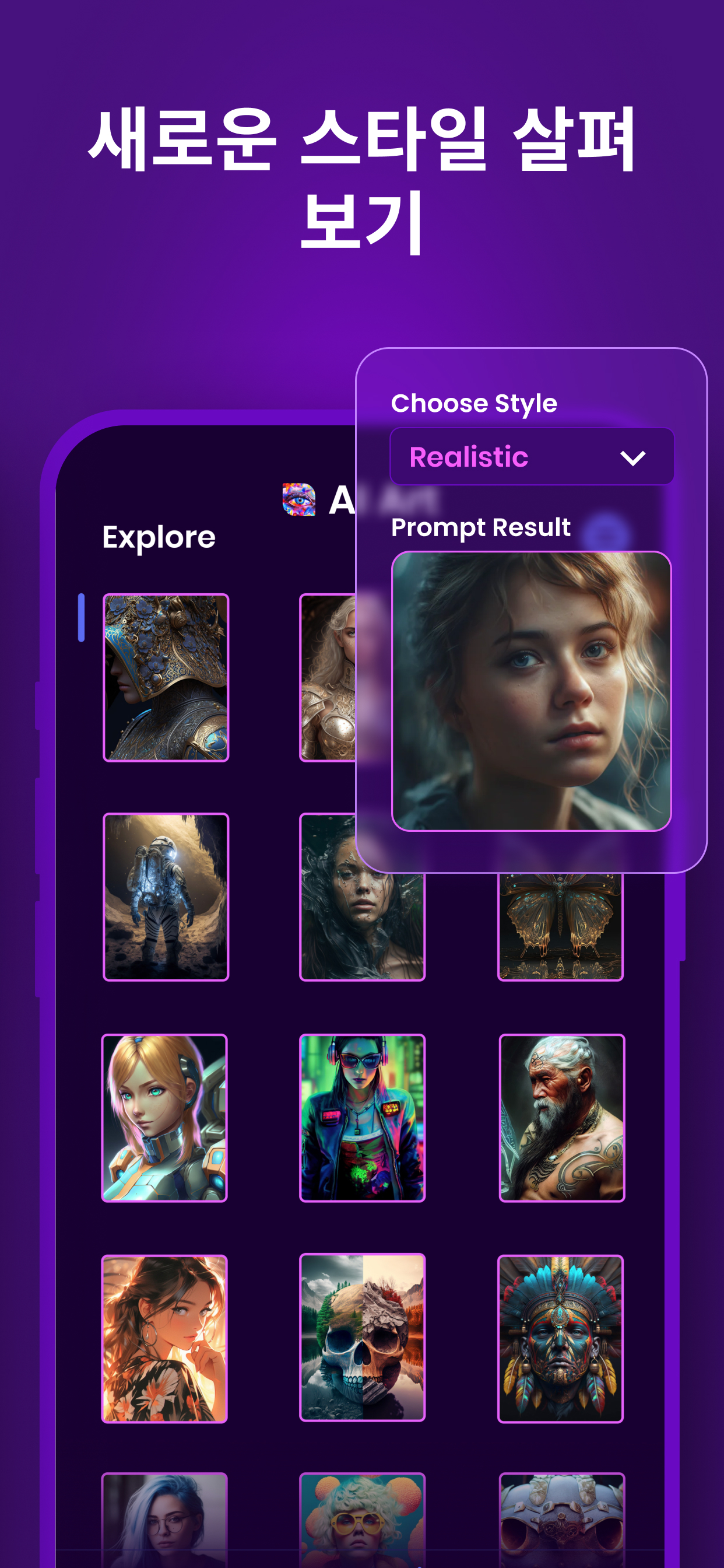Image resolution: width=724 pixels, height=1568 pixels.
Task: Open the anime girl with floral shirt
Action: (164, 1339)
